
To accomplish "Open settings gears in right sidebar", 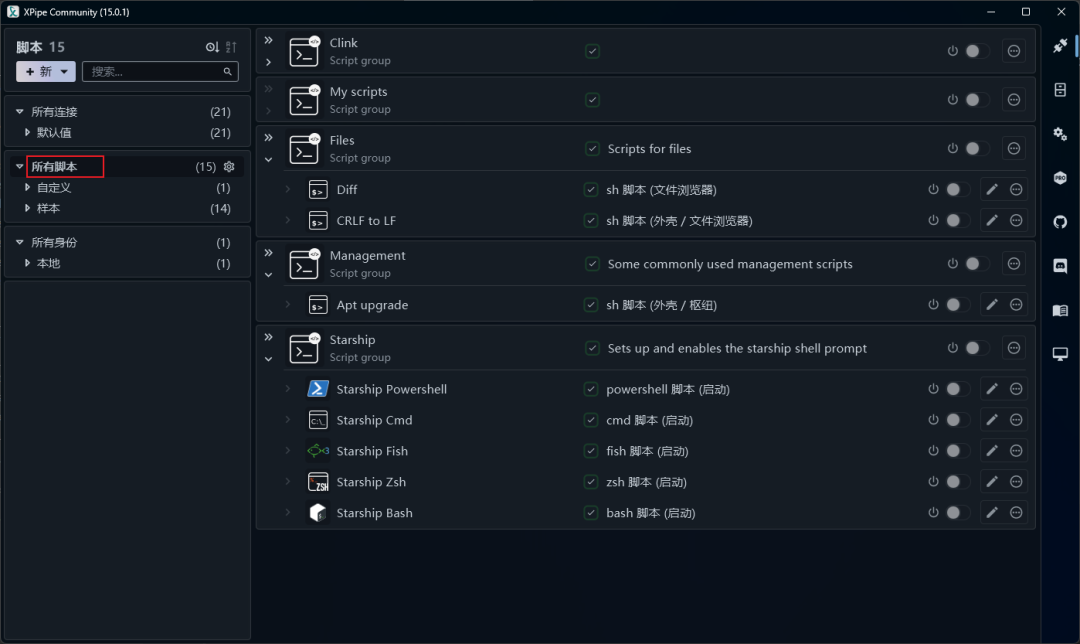I will click(1060, 134).
